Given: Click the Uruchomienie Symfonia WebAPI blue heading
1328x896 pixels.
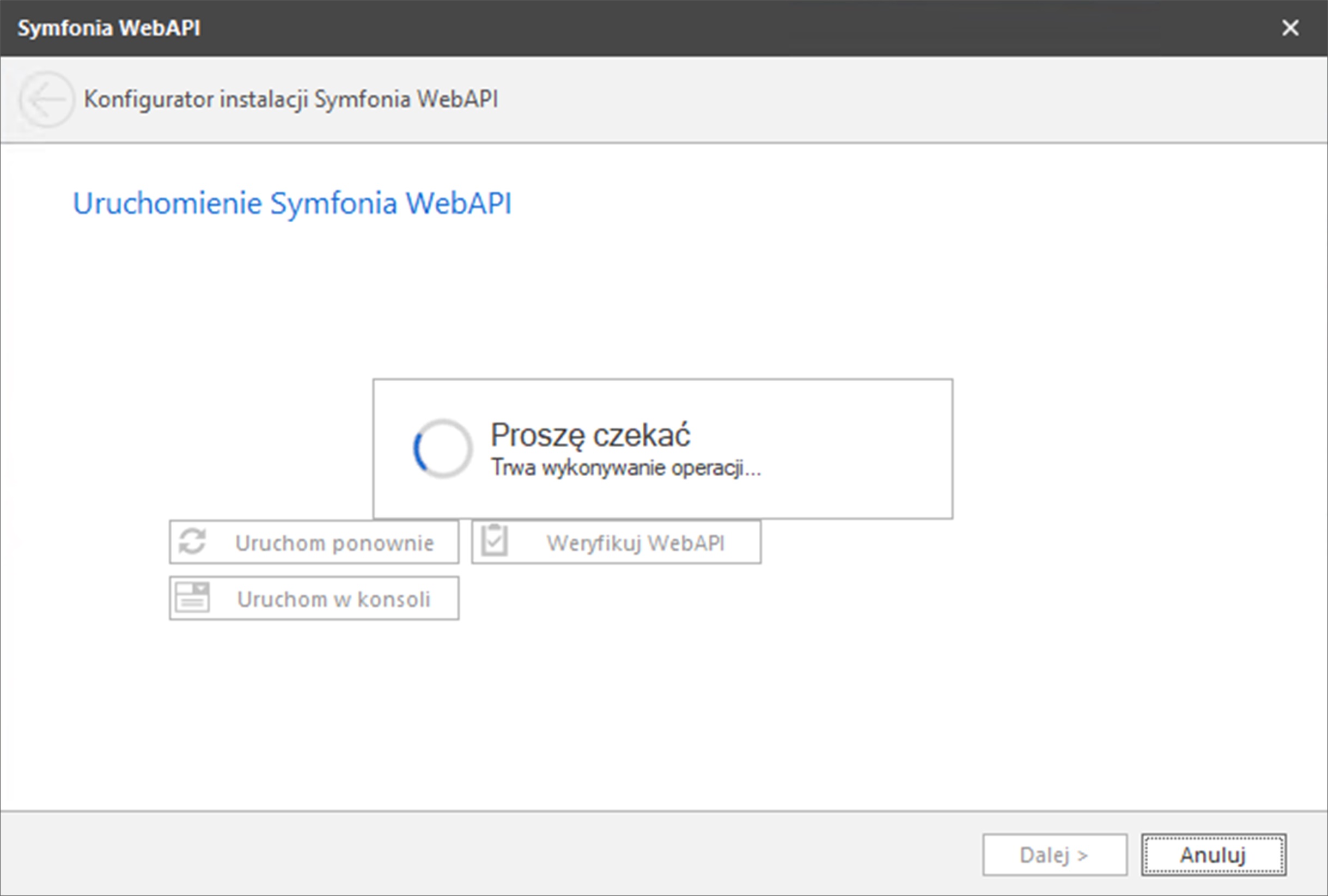Looking at the screenshot, I should pos(292,203).
